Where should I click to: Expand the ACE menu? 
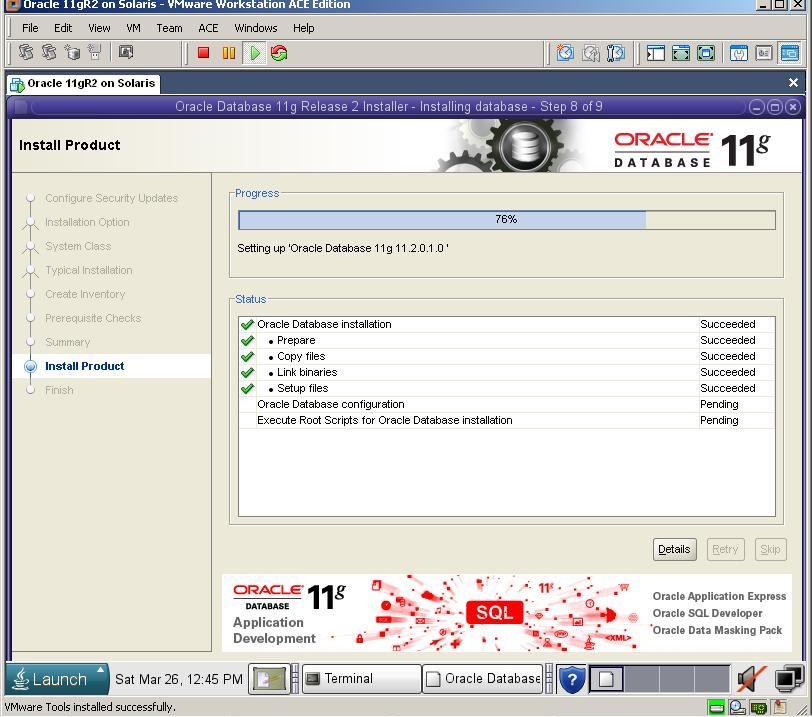coord(208,28)
